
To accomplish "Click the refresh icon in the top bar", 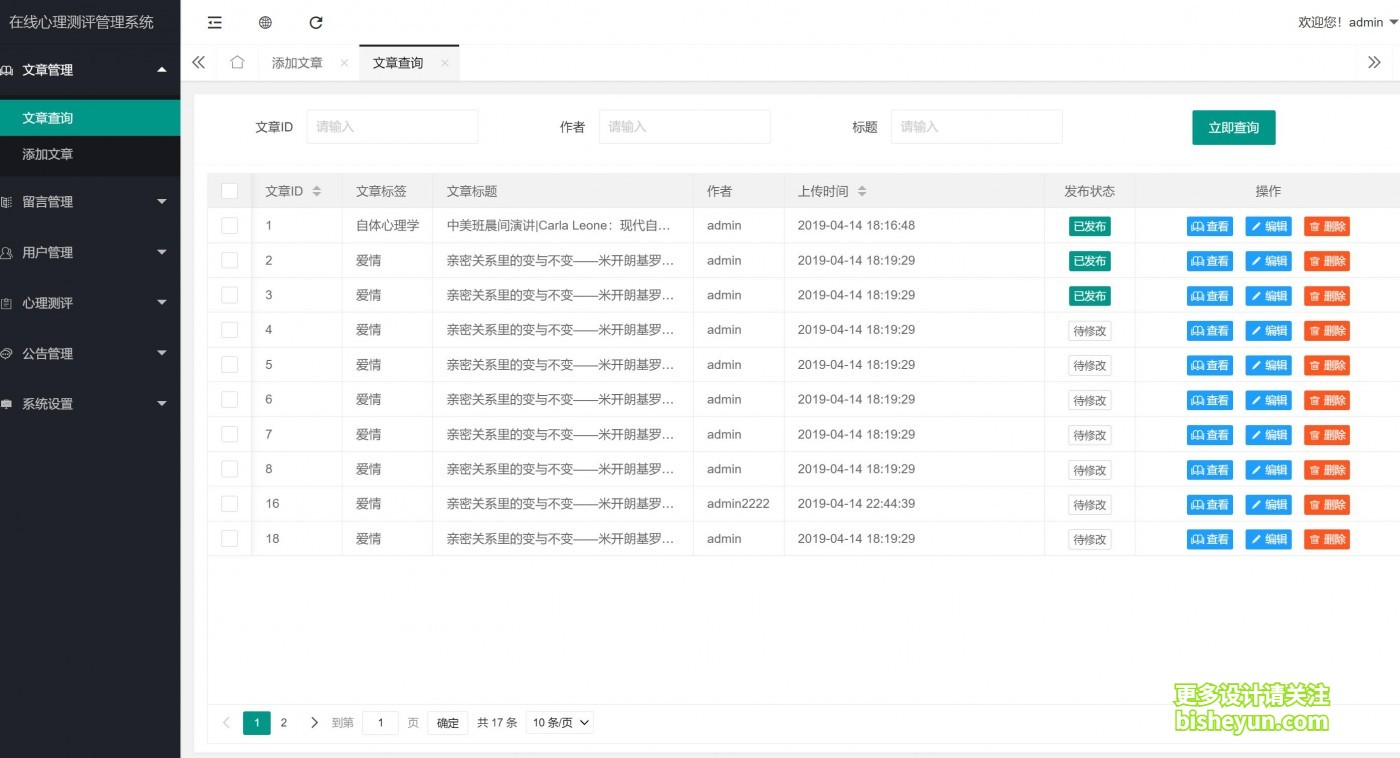I will (316, 22).
